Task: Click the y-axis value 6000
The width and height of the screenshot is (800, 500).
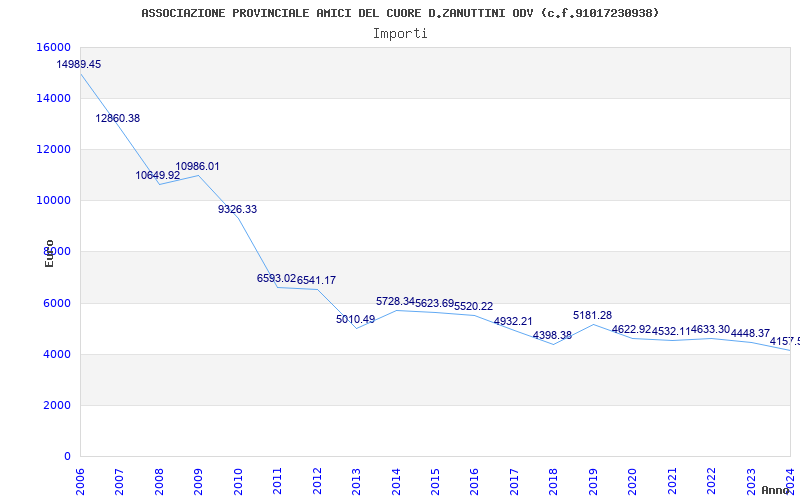Action: (57, 304)
